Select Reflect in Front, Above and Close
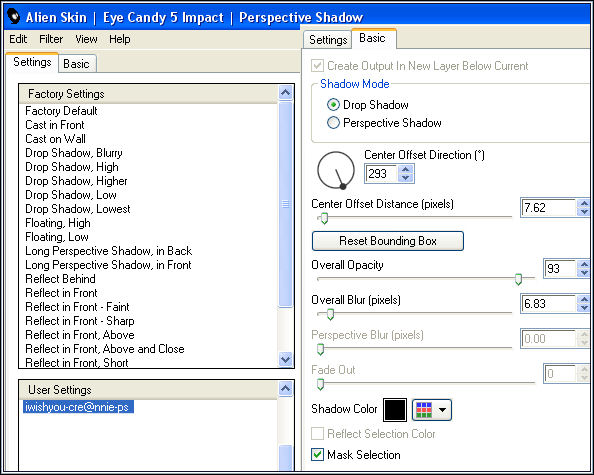This screenshot has width=594, height=475. click(x=105, y=349)
